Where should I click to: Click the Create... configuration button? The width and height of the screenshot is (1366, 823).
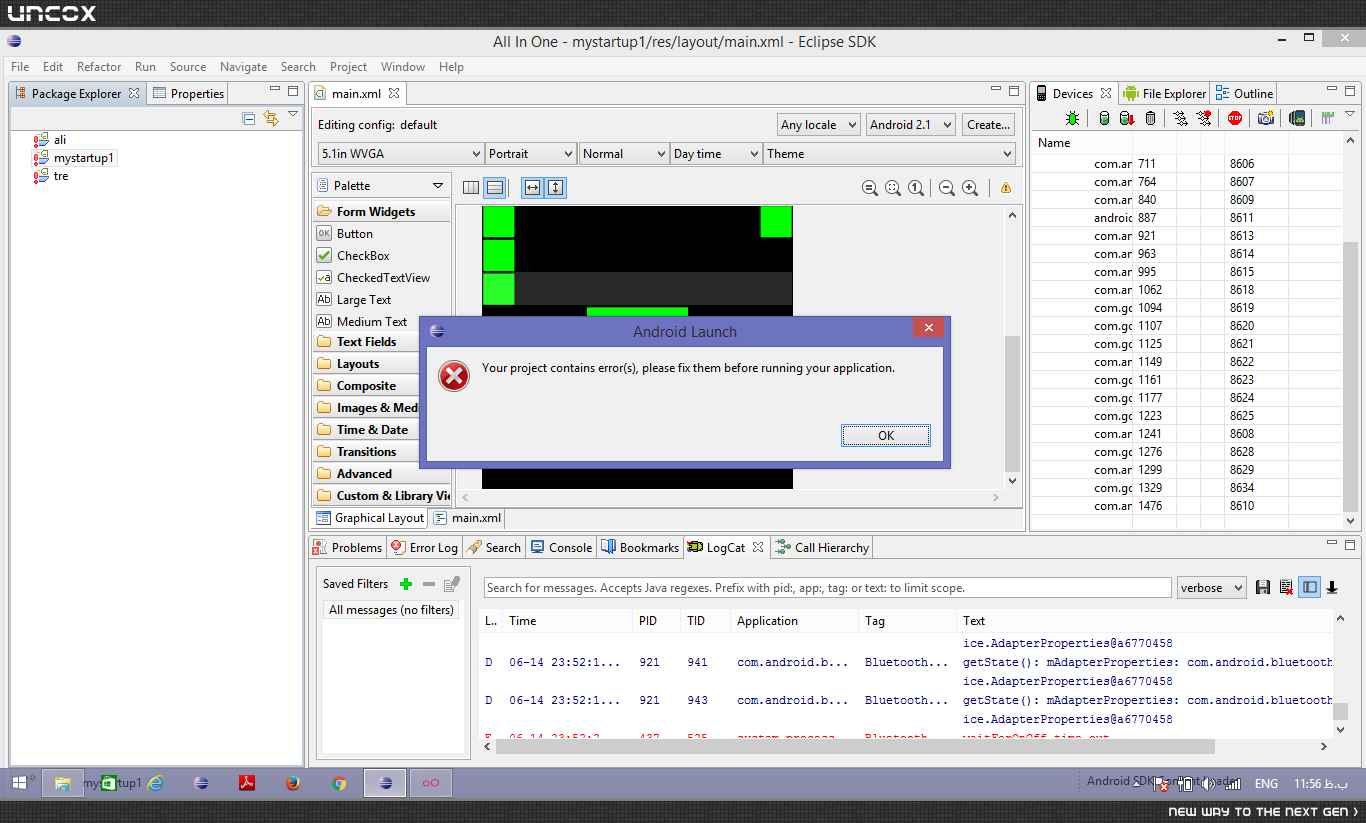tap(988, 125)
